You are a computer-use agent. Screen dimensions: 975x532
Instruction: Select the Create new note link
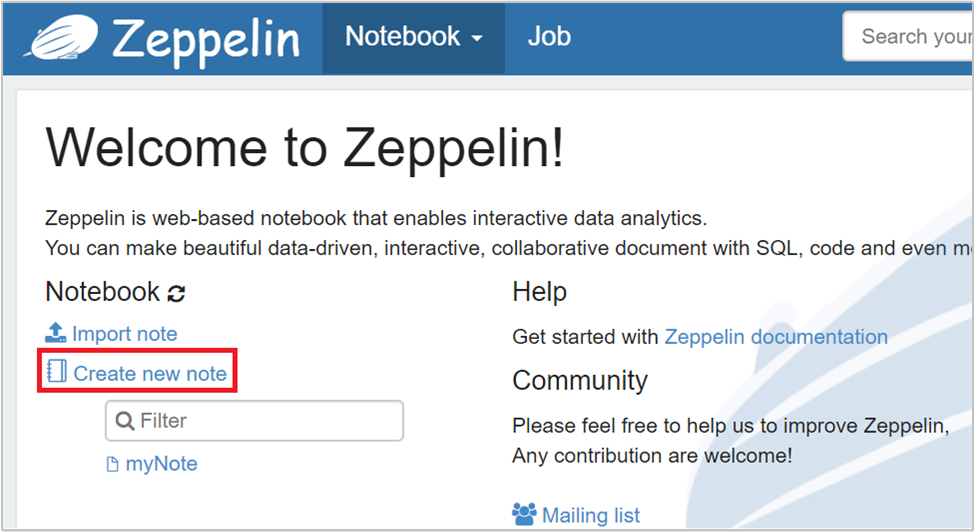(150, 374)
